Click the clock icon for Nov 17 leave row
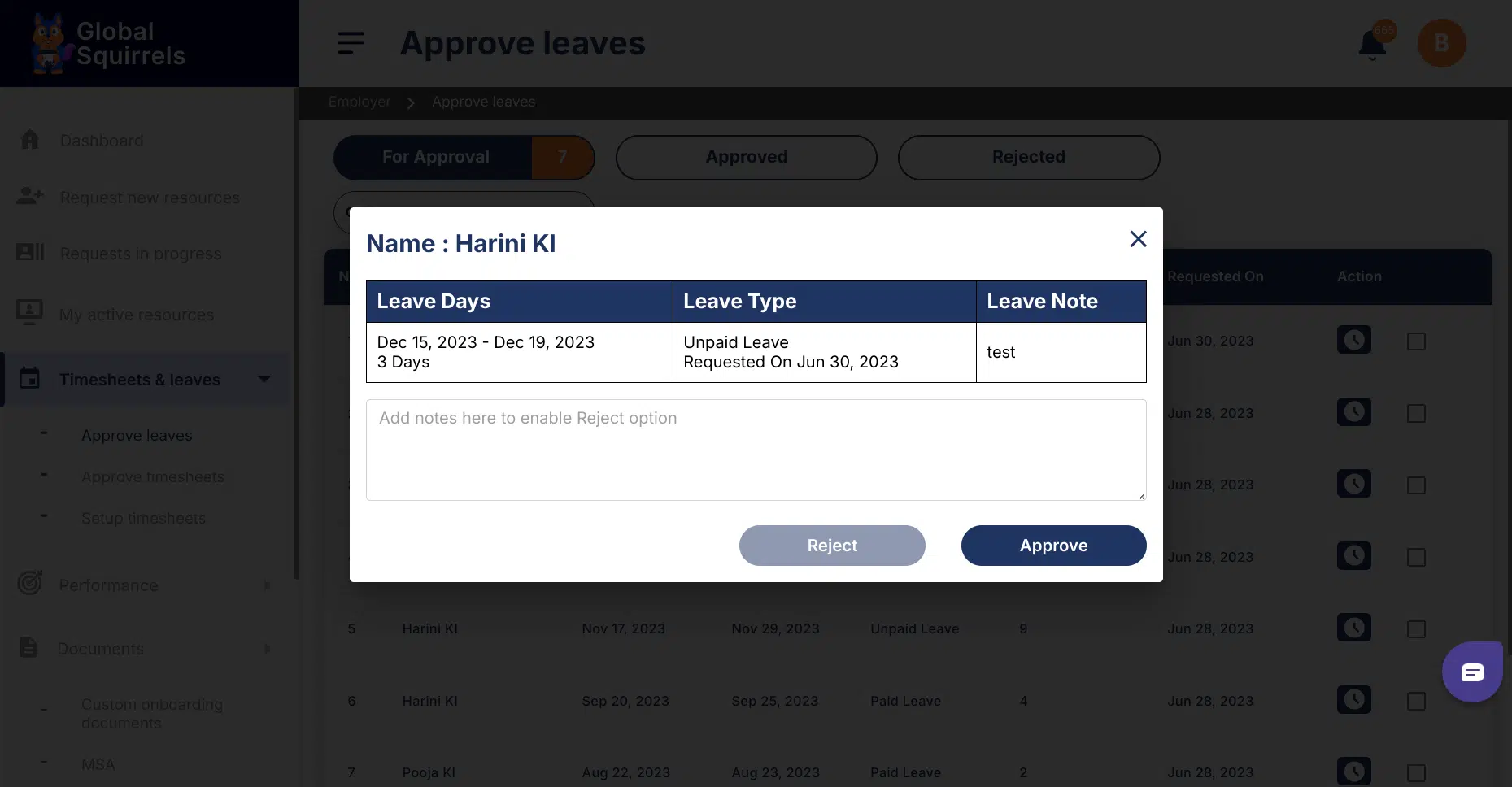The image size is (1512, 787). click(1353, 628)
